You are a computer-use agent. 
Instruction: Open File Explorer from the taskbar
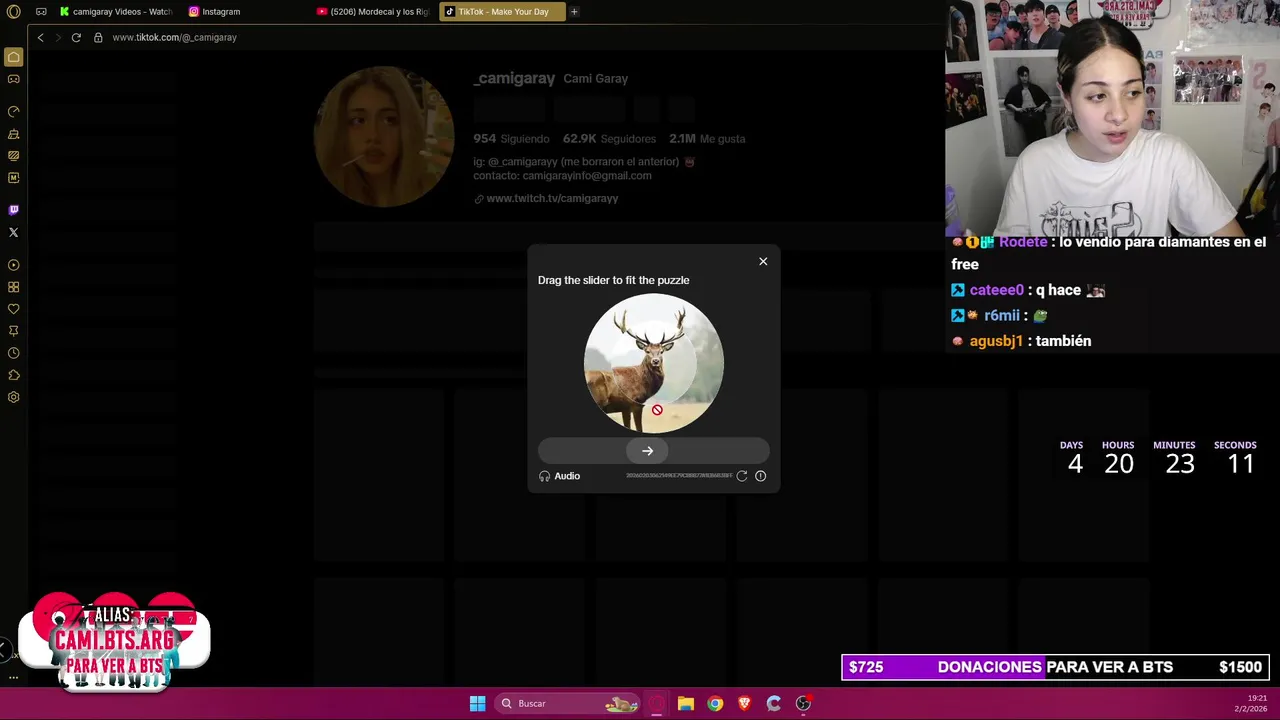pyautogui.click(x=685, y=703)
